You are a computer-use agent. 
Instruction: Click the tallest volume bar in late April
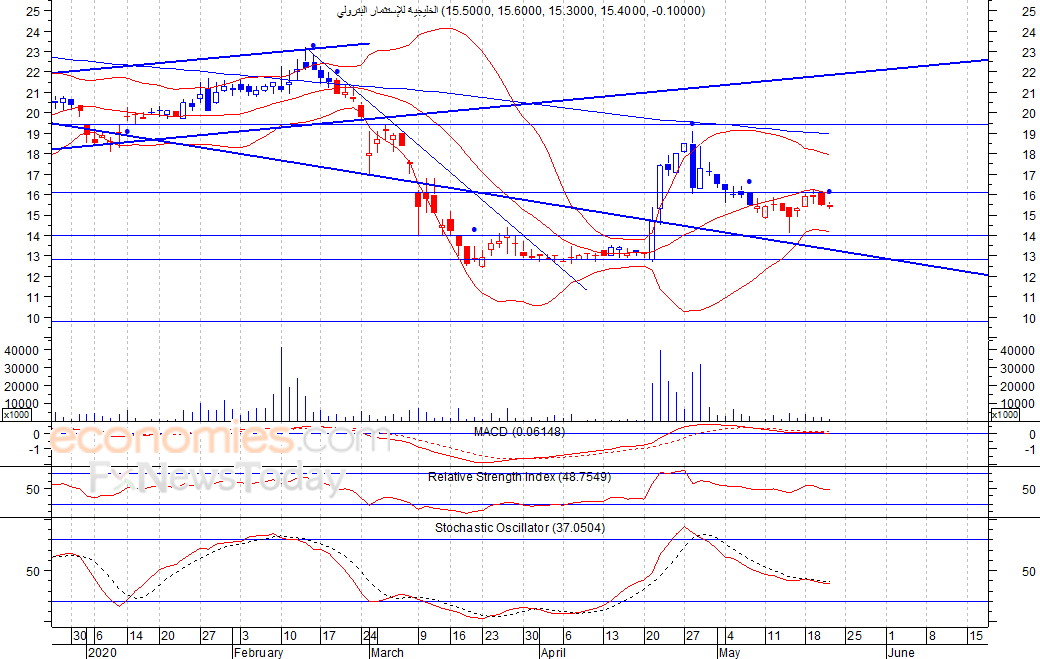(661, 385)
